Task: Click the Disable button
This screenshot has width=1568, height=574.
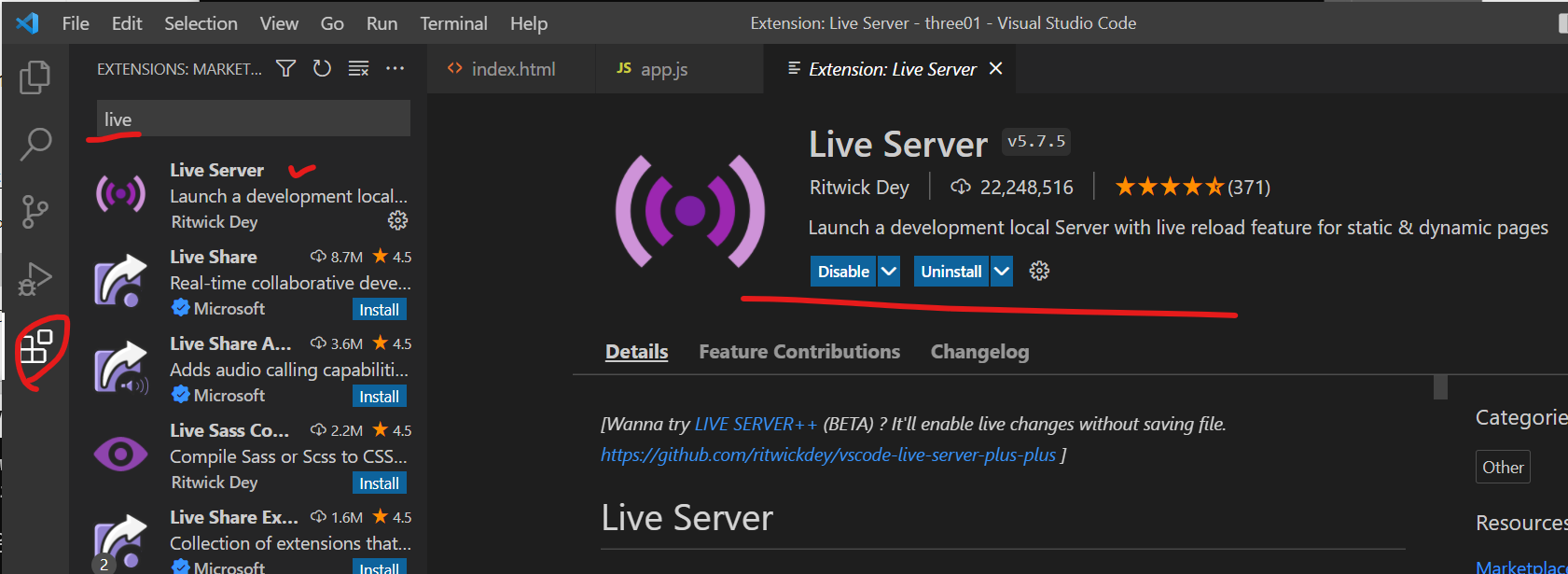Action: tap(843, 271)
